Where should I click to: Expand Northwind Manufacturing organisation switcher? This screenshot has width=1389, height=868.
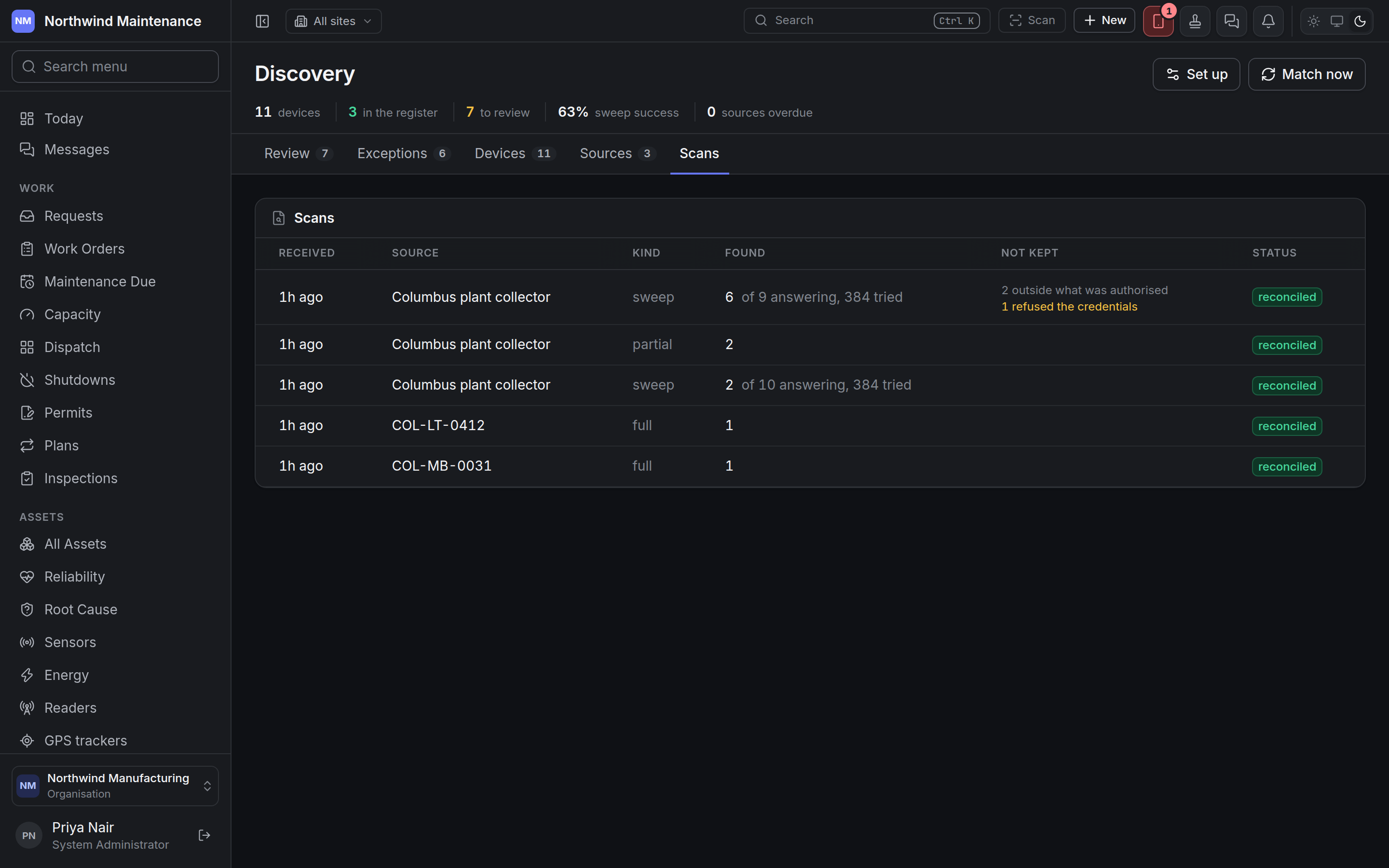[x=115, y=786]
